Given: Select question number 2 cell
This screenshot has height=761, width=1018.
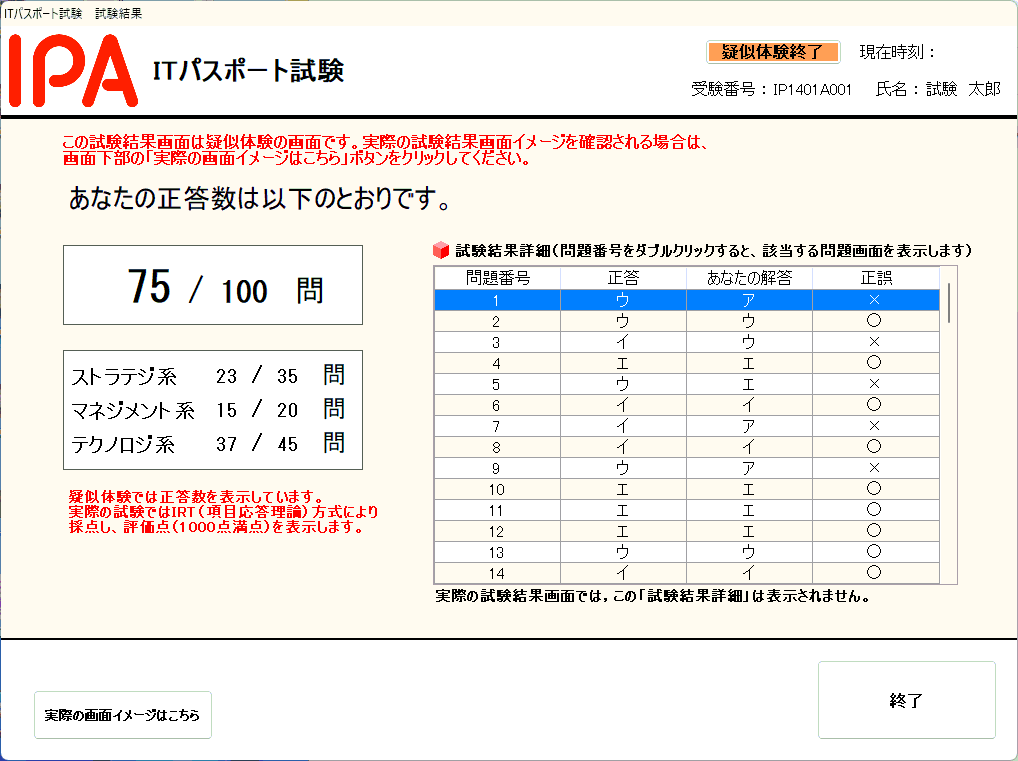Looking at the screenshot, I should pos(497,321).
